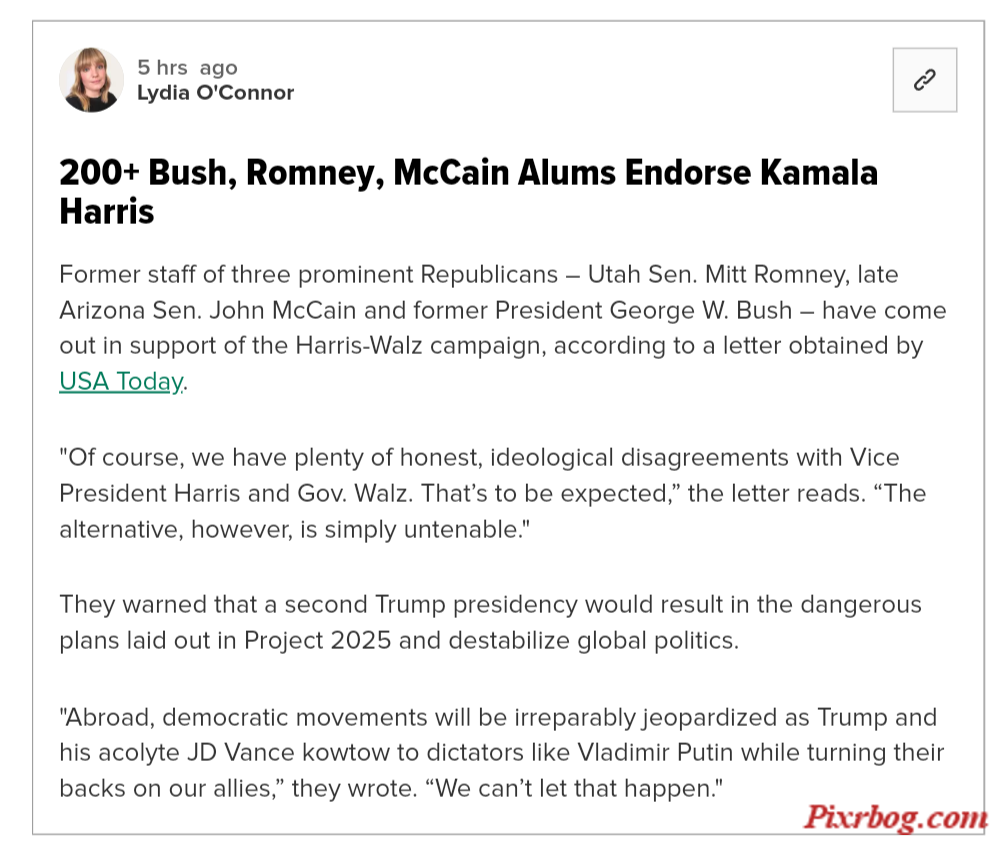Screen dimensions: 1008x850
Task: Click 'George W. Bush' in the first paragraph
Action: coord(701,311)
